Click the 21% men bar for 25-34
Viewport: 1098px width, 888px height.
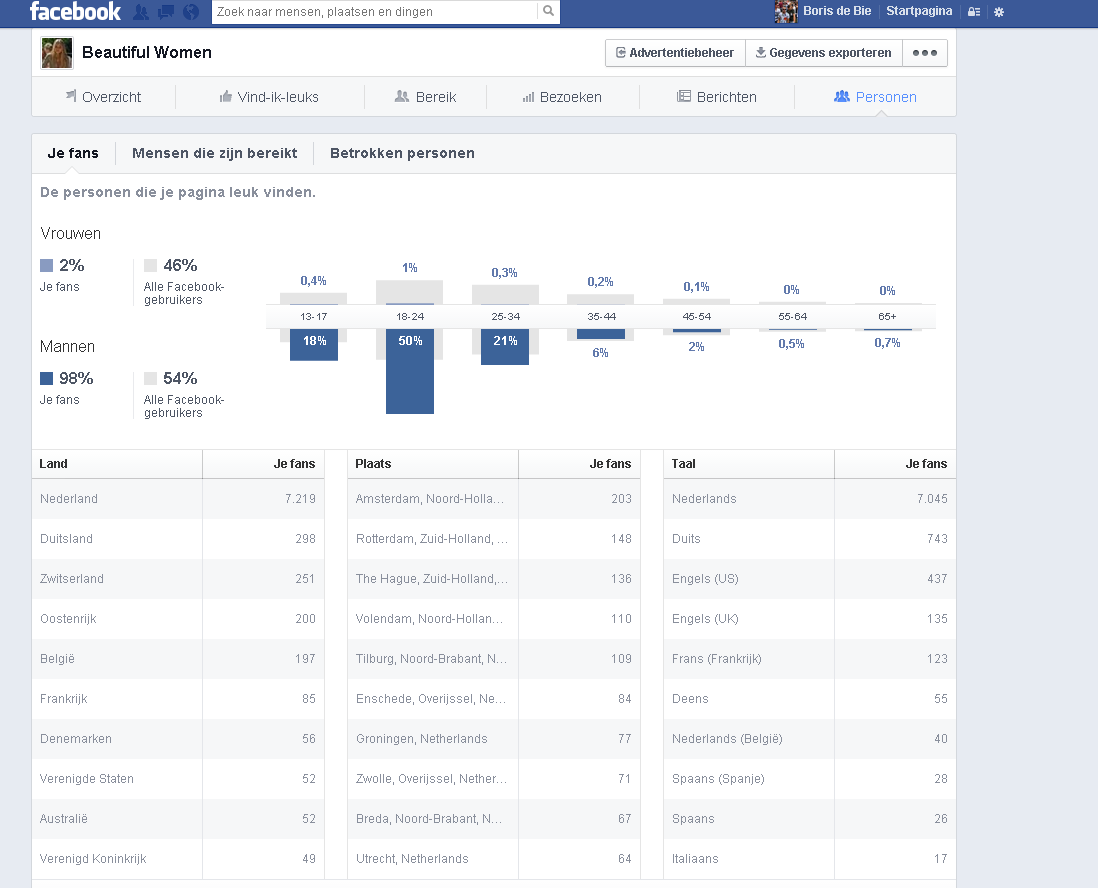tap(505, 347)
